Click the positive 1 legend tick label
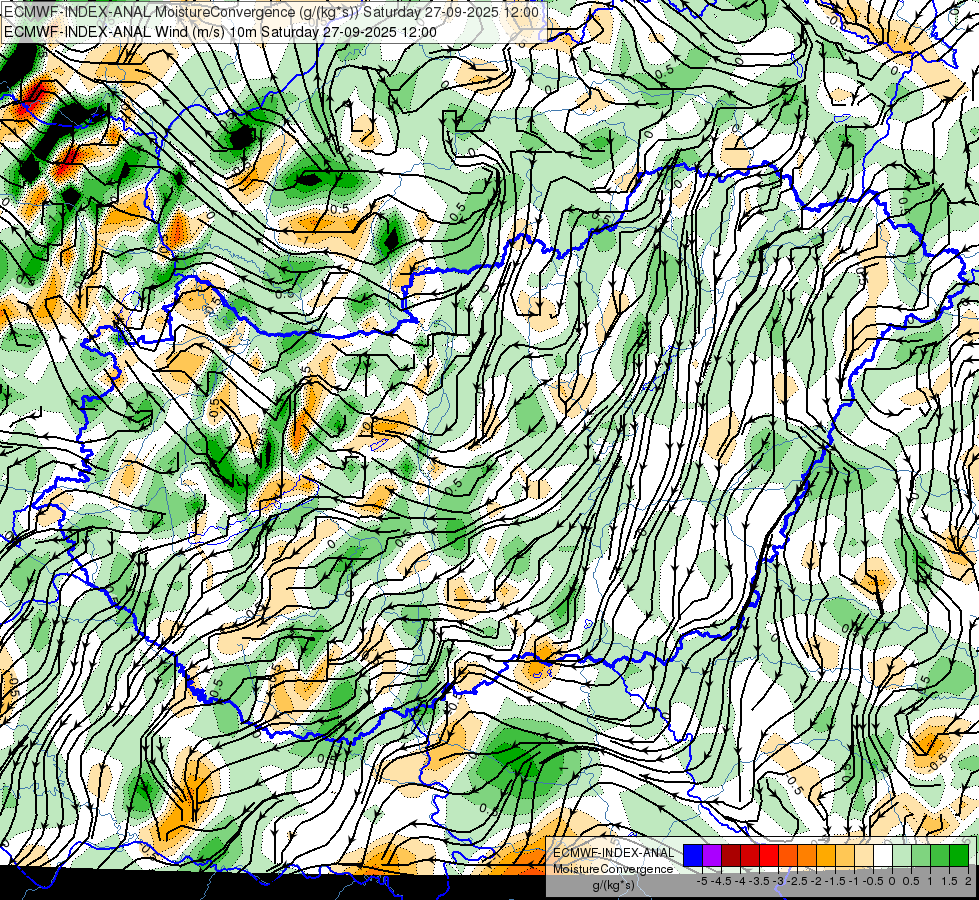The height and width of the screenshot is (900, 979). click(930, 881)
